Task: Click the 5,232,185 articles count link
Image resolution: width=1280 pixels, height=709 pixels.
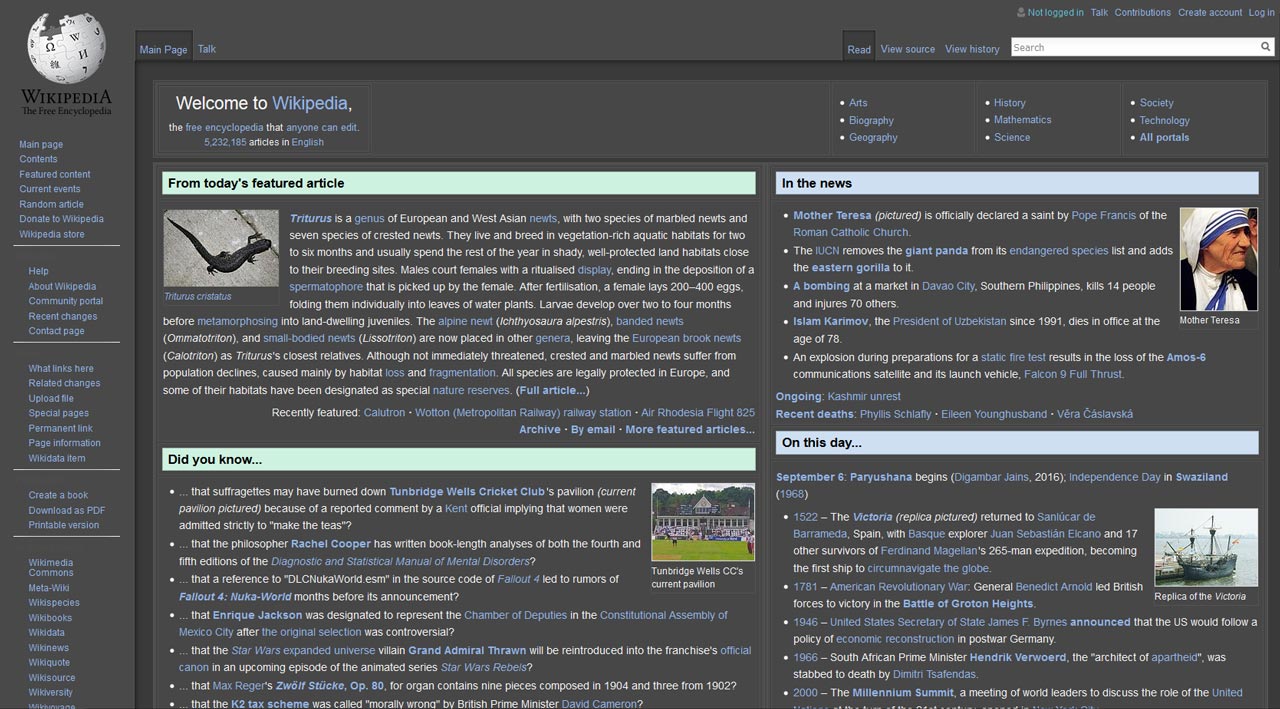Action: pyautogui.click(x=225, y=142)
